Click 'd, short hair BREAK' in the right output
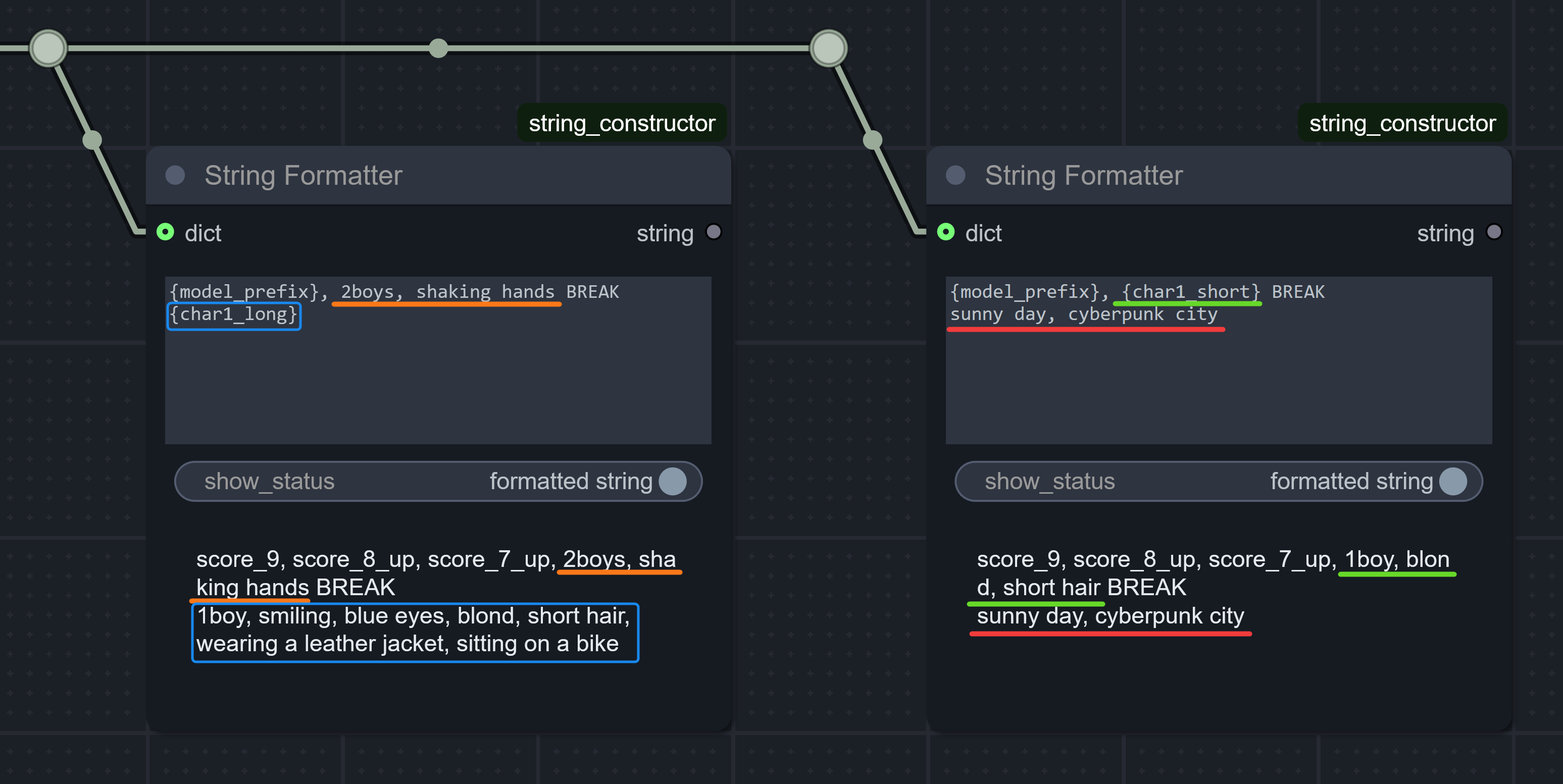The image size is (1563, 784). (1081, 588)
